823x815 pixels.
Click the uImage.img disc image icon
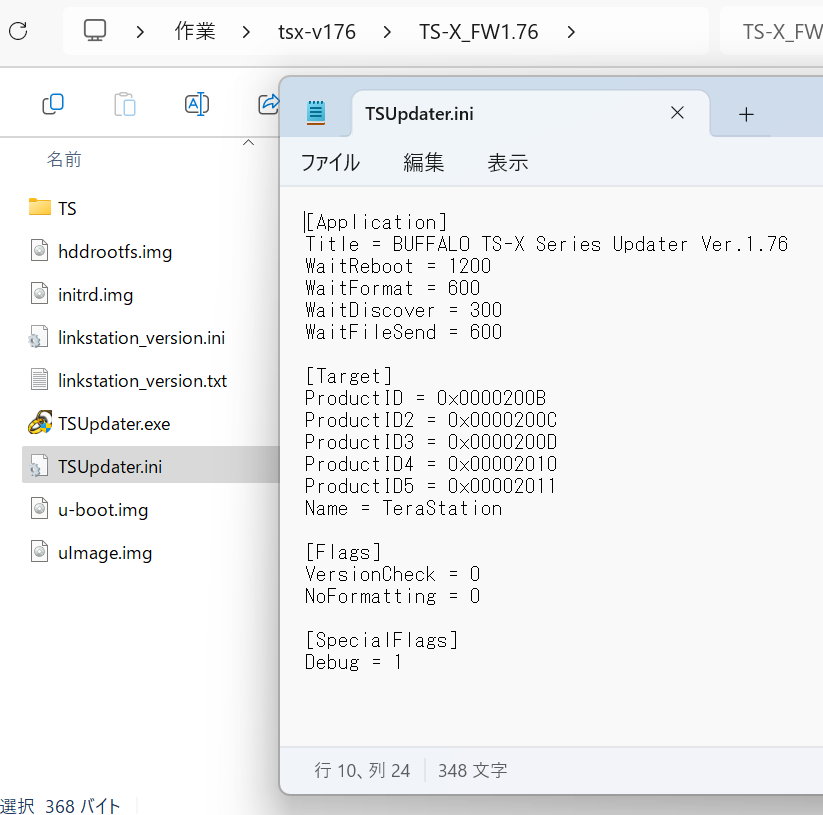coord(39,552)
